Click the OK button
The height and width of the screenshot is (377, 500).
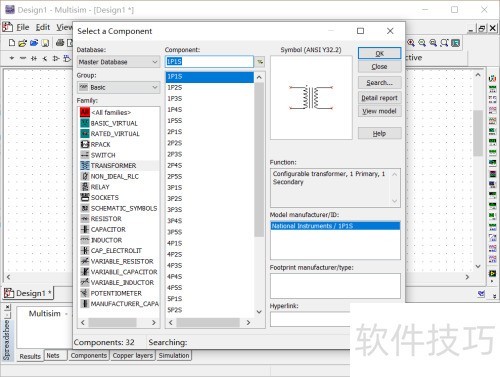pyautogui.click(x=379, y=53)
